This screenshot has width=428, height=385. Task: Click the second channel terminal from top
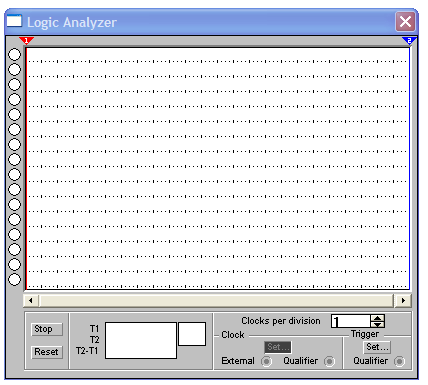(14, 69)
